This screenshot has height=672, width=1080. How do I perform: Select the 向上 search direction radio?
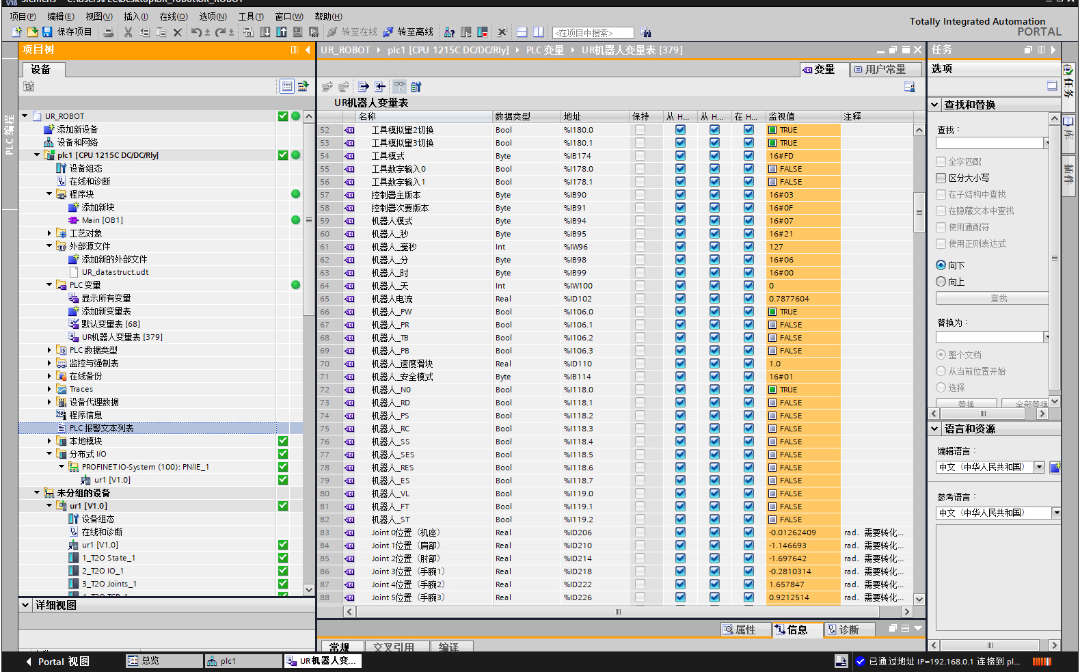[941, 282]
